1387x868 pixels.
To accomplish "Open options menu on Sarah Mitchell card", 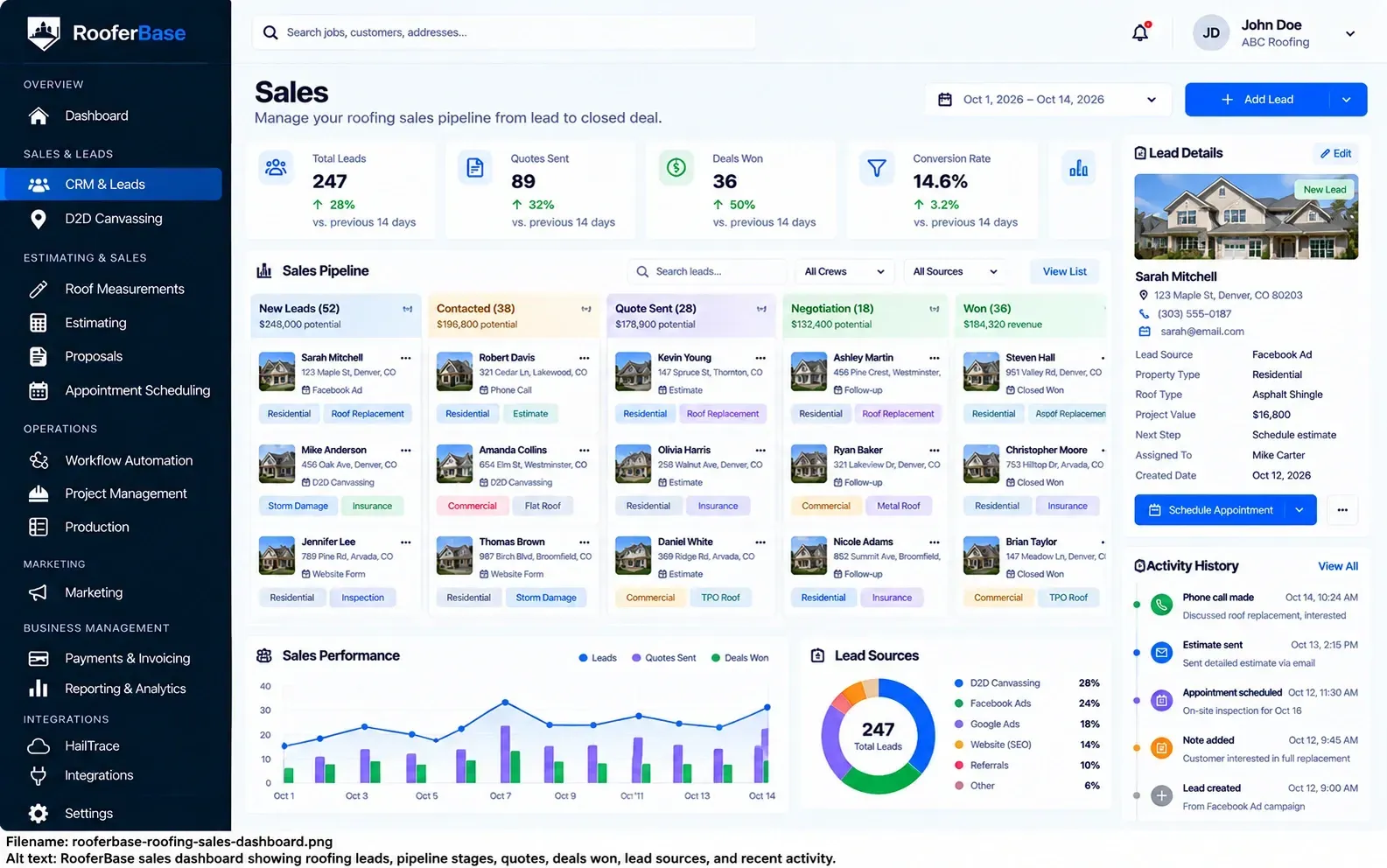I will [406, 358].
